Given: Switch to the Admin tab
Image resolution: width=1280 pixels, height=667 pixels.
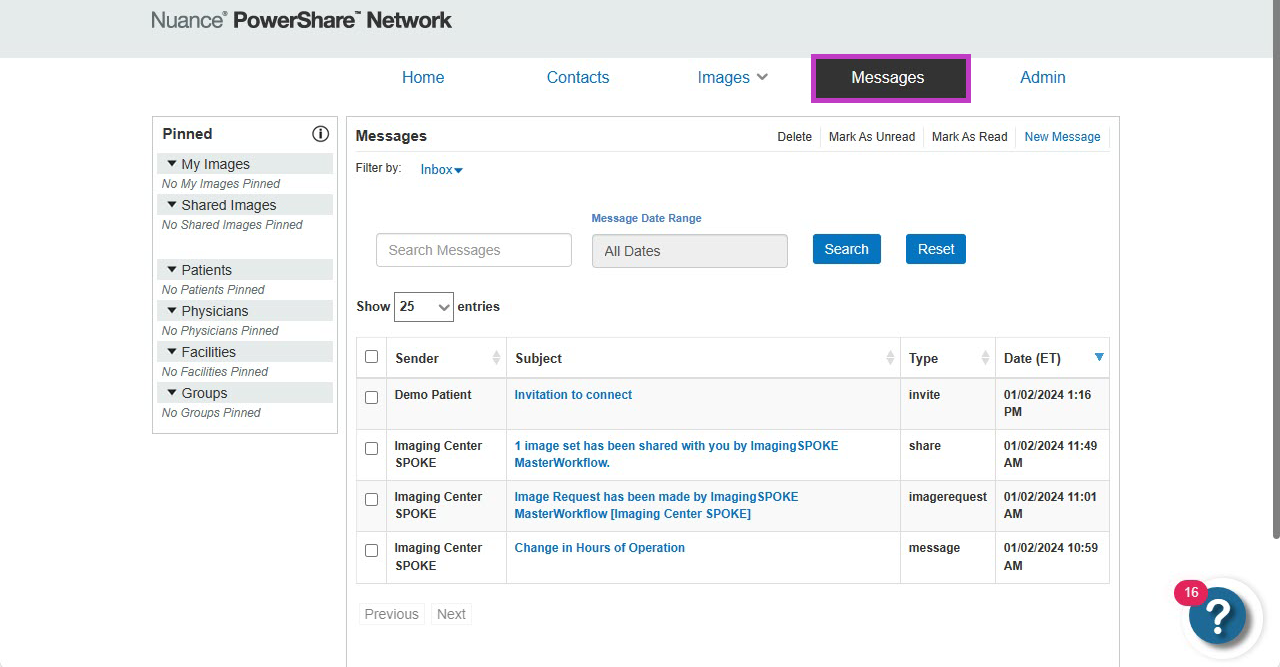Looking at the screenshot, I should (1043, 78).
